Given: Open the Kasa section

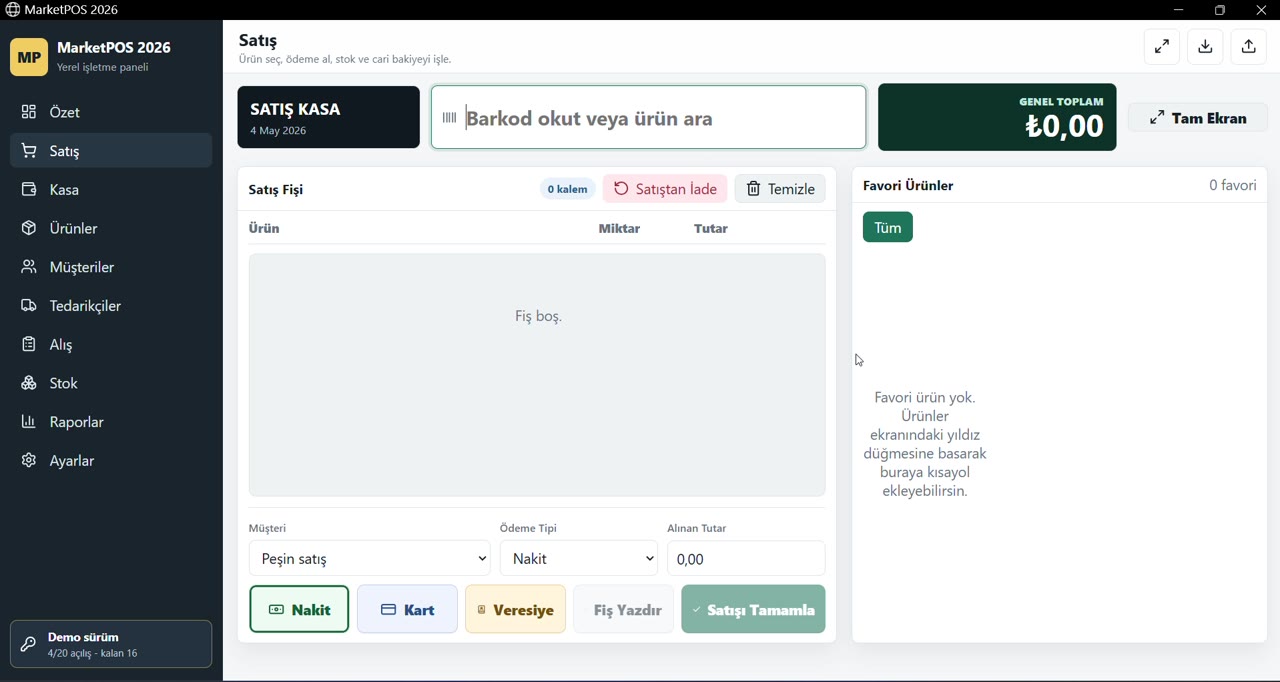Looking at the screenshot, I should [x=111, y=190].
